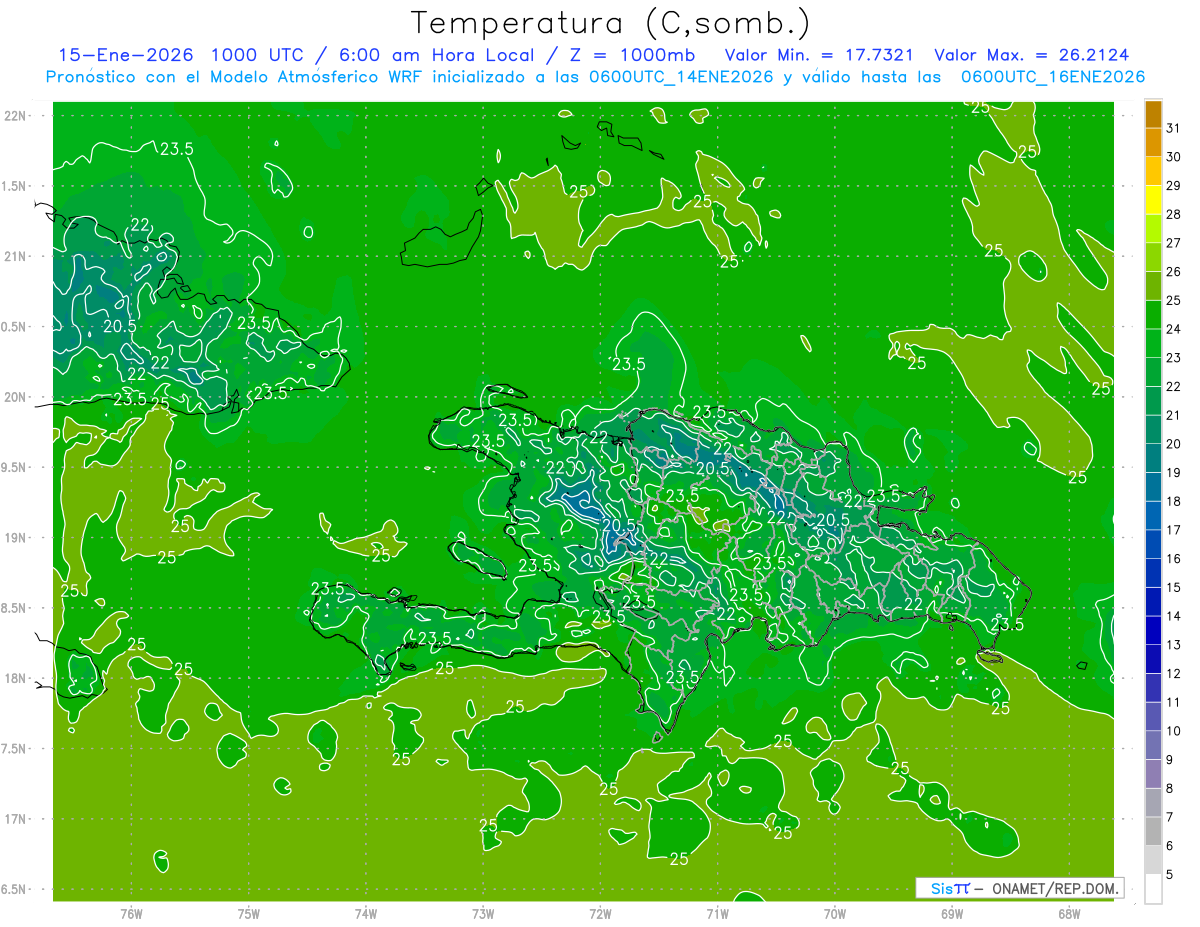Click the "ONAMET/REP.DOM." credit label
Viewport: 1200px width, 927px height.
pyautogui.click(x=1054, y=888)
